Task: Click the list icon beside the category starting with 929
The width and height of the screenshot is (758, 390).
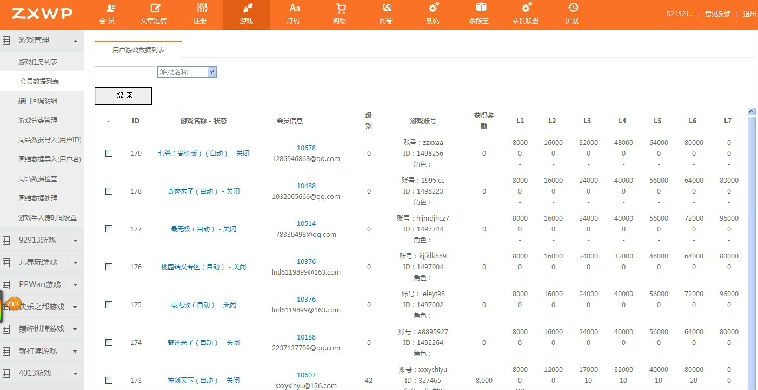Action: click(6, 240)
